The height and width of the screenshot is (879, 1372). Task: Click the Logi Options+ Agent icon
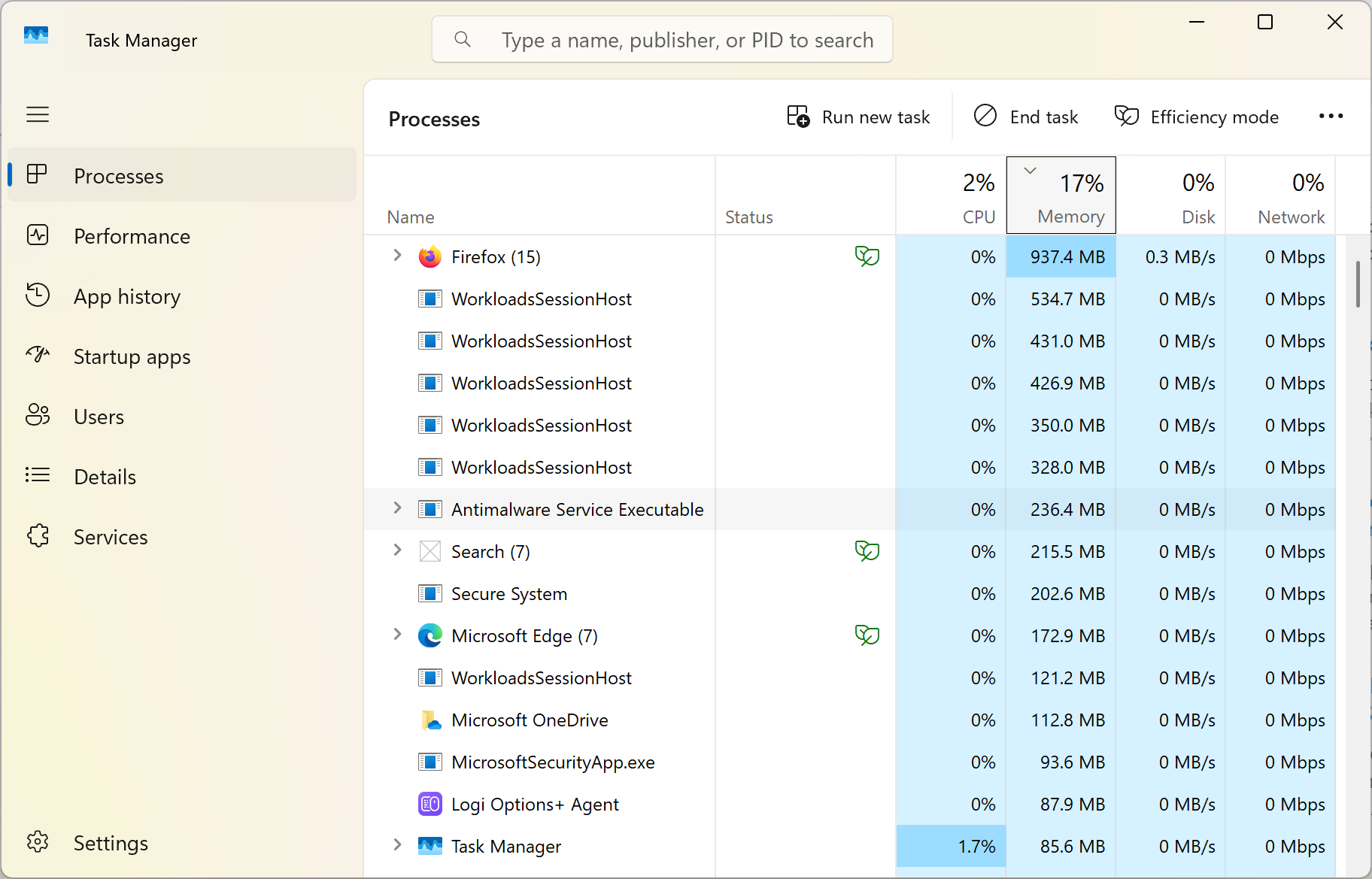(430, 805)
